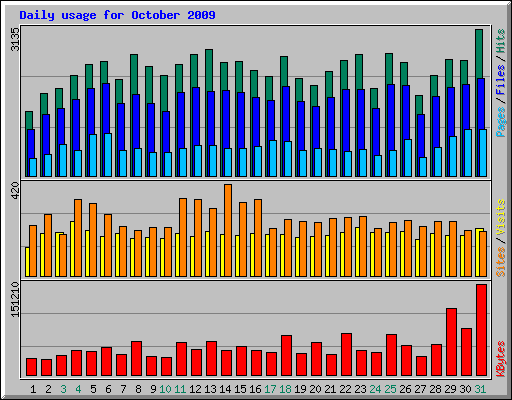
Task: Click the yellow Sites bar for day 23
Action: click(357, 252)
